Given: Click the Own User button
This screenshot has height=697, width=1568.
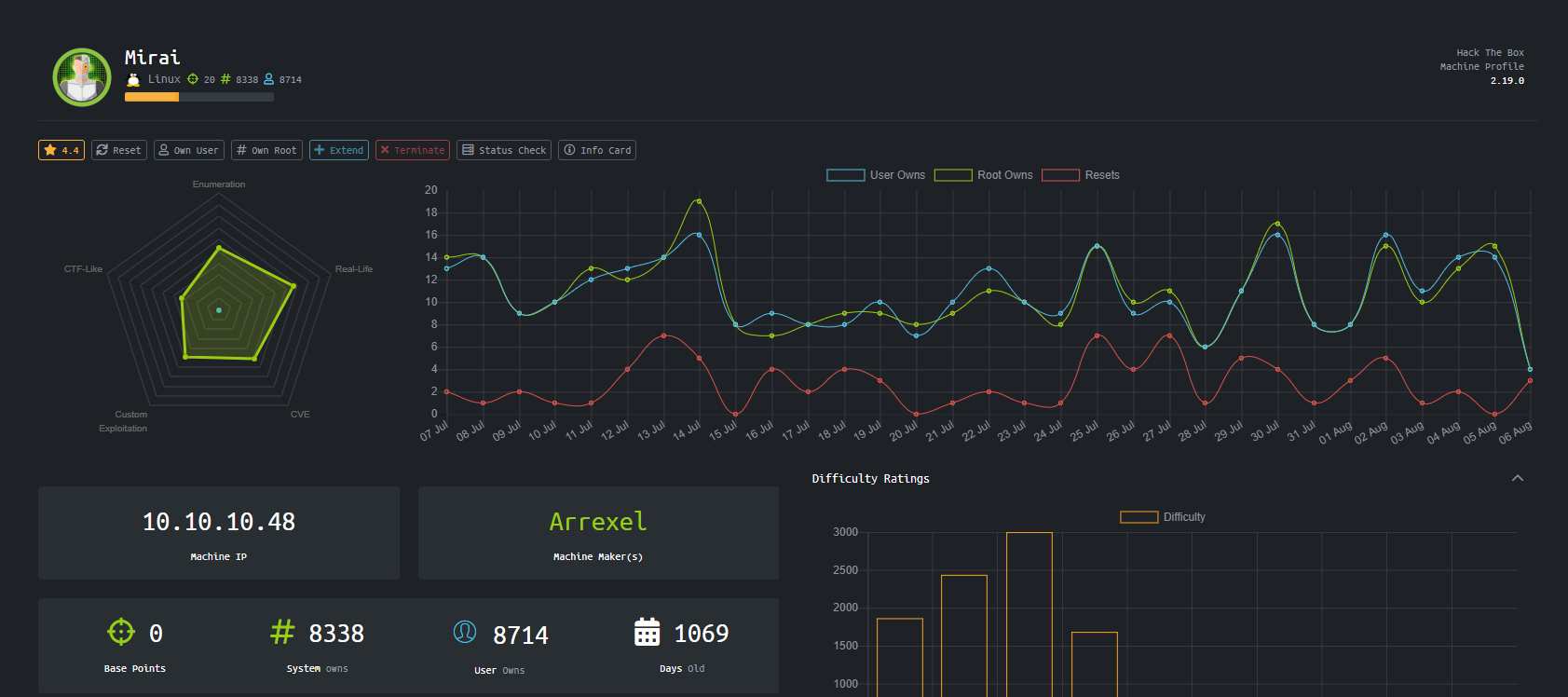Looking at the screenshot, I should tap(189, 150).
